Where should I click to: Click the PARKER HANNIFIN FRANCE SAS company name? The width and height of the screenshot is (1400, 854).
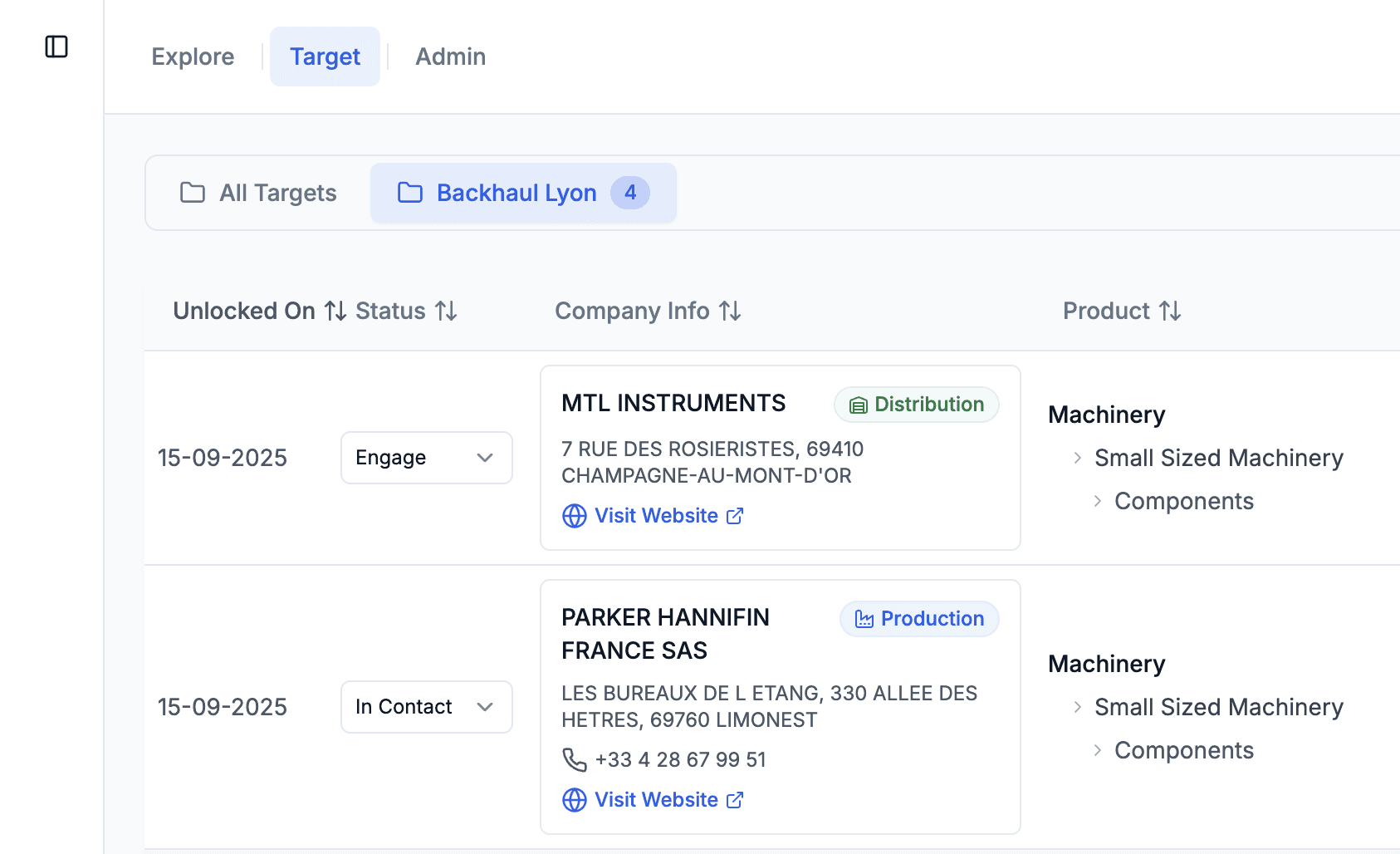coord(665,634)
